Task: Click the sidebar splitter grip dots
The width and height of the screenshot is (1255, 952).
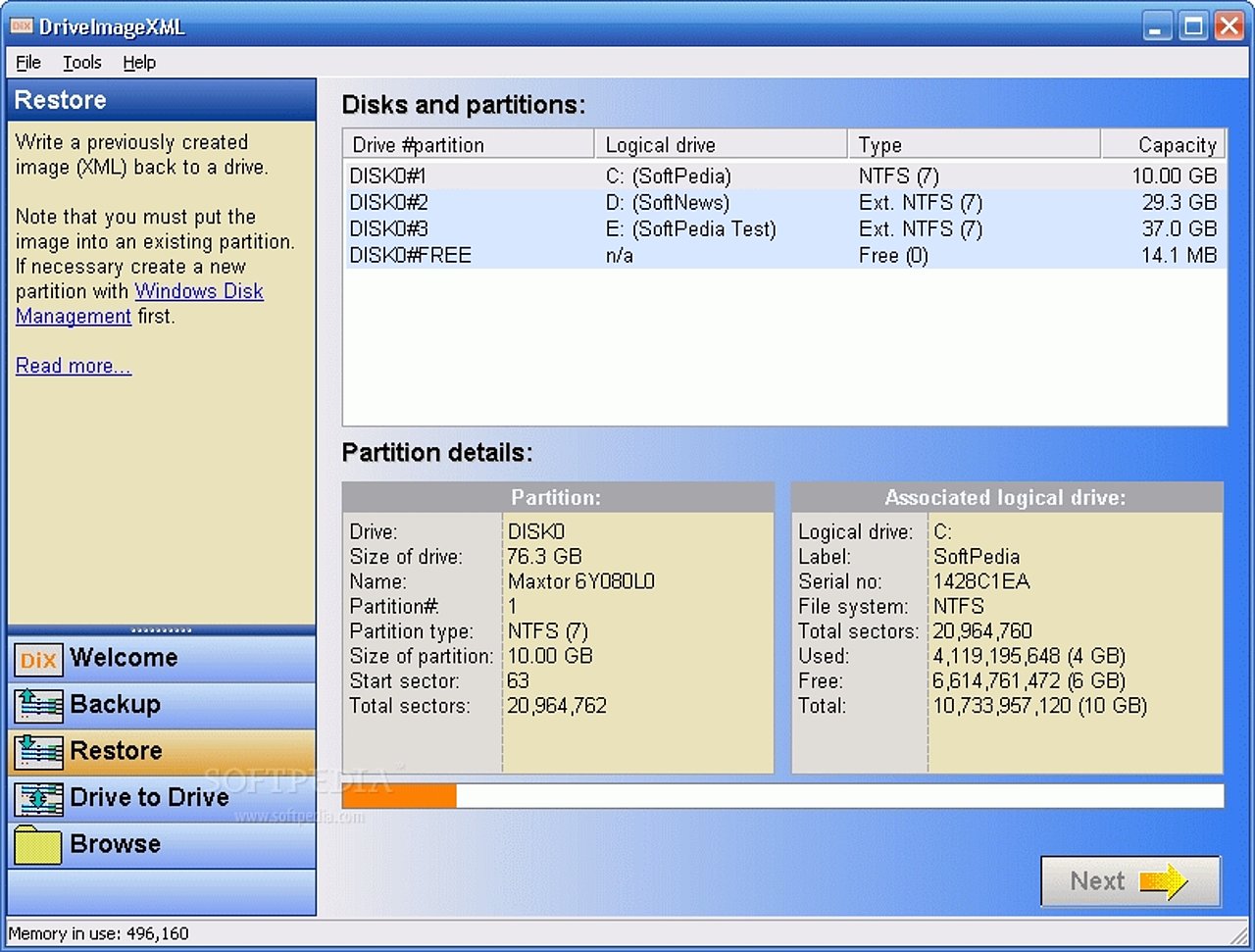Action: tap(162, 630)
